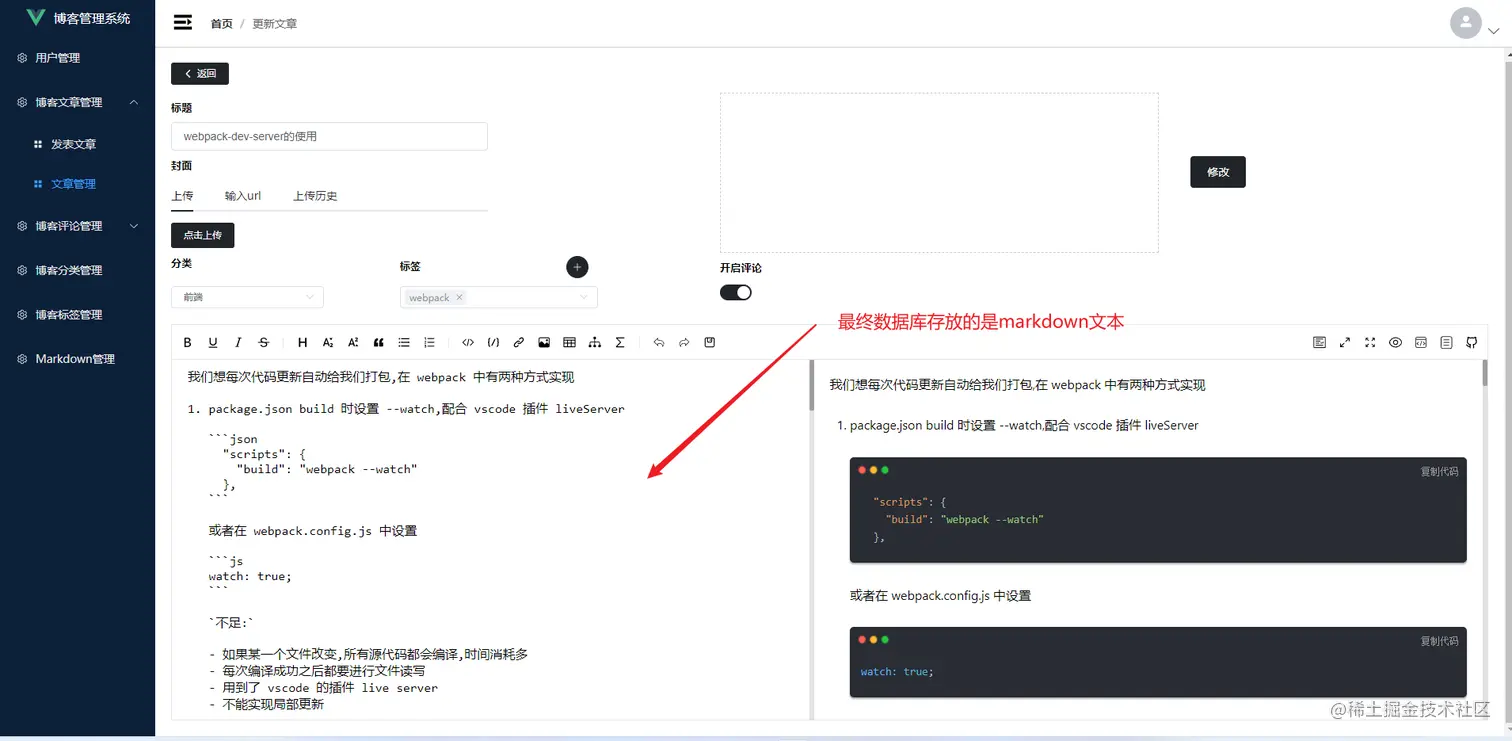Insert a table via table icon

tap(570, 343)
